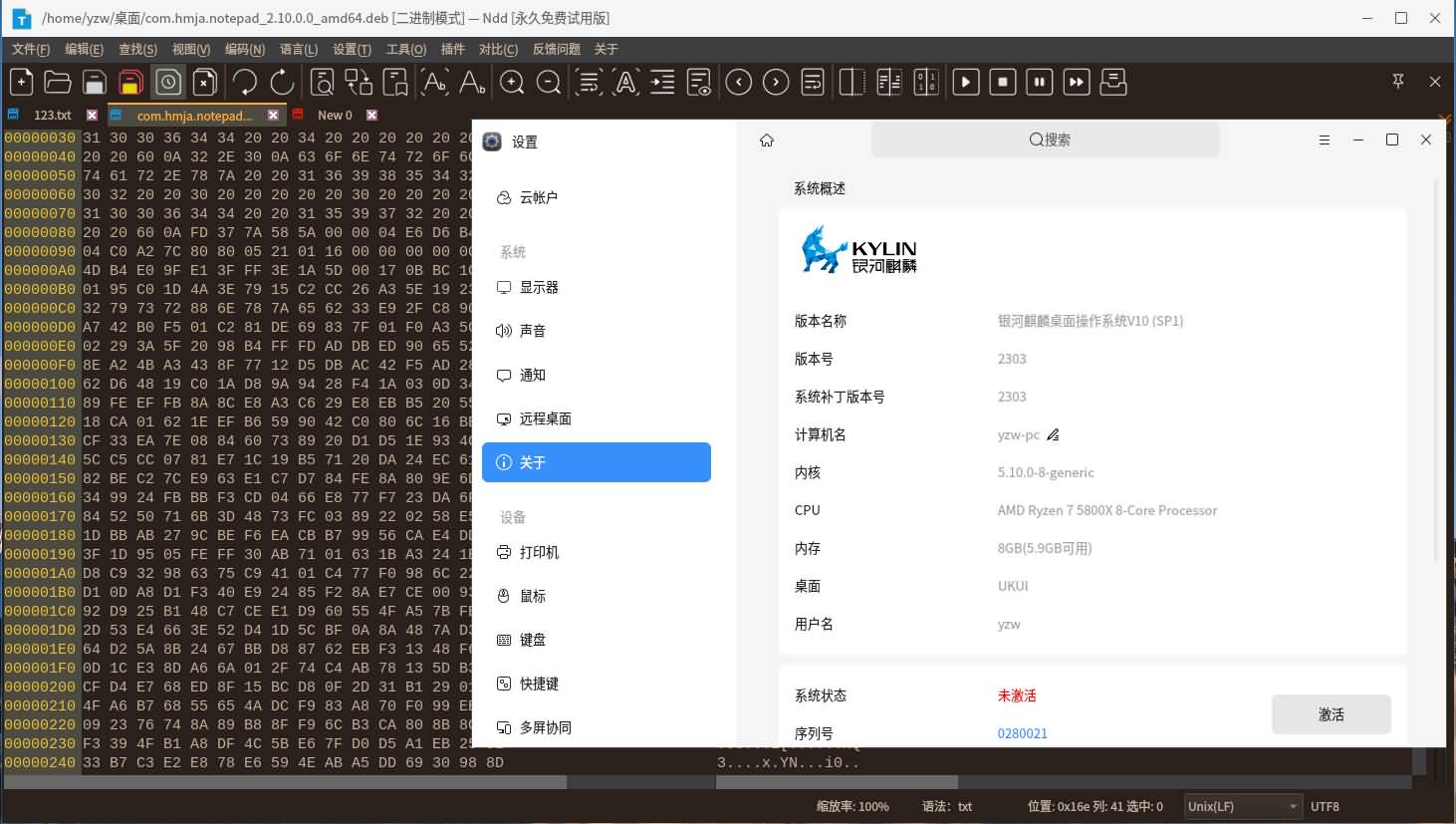
Task: Open the binary view toolbar icon
Action: [925, 82]
